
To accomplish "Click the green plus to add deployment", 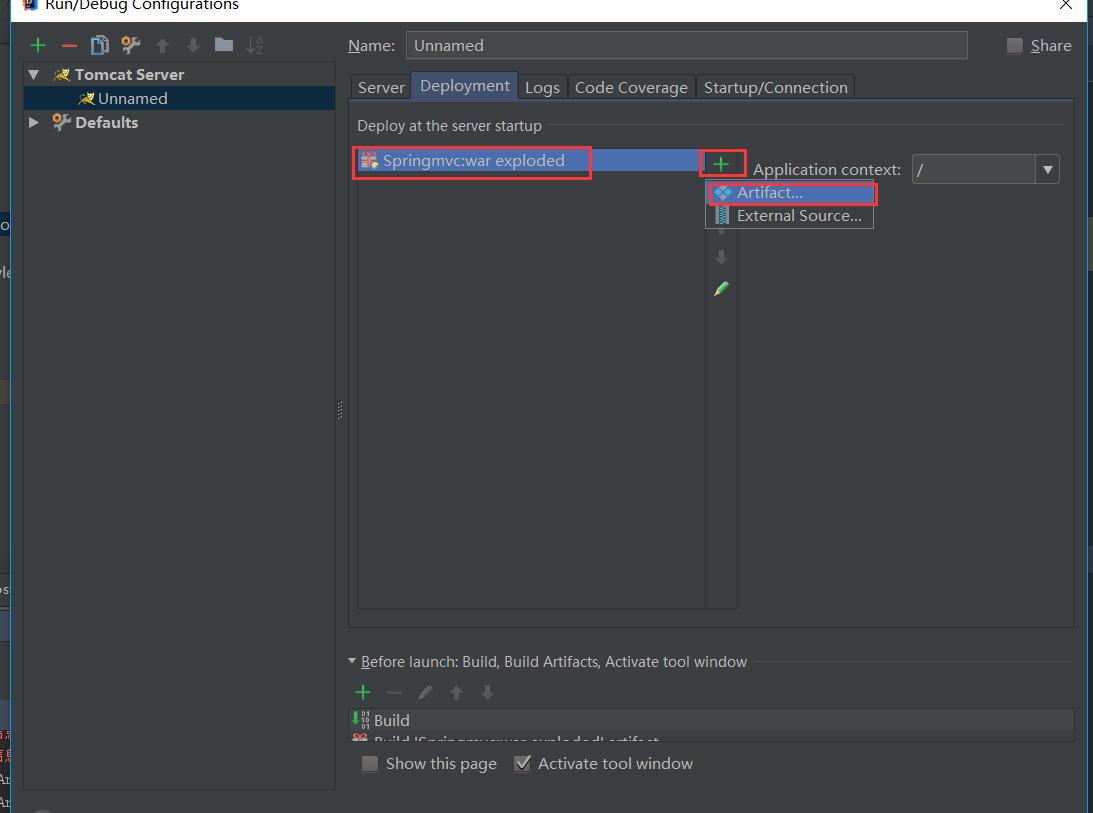I will click(x=721, y=164).
